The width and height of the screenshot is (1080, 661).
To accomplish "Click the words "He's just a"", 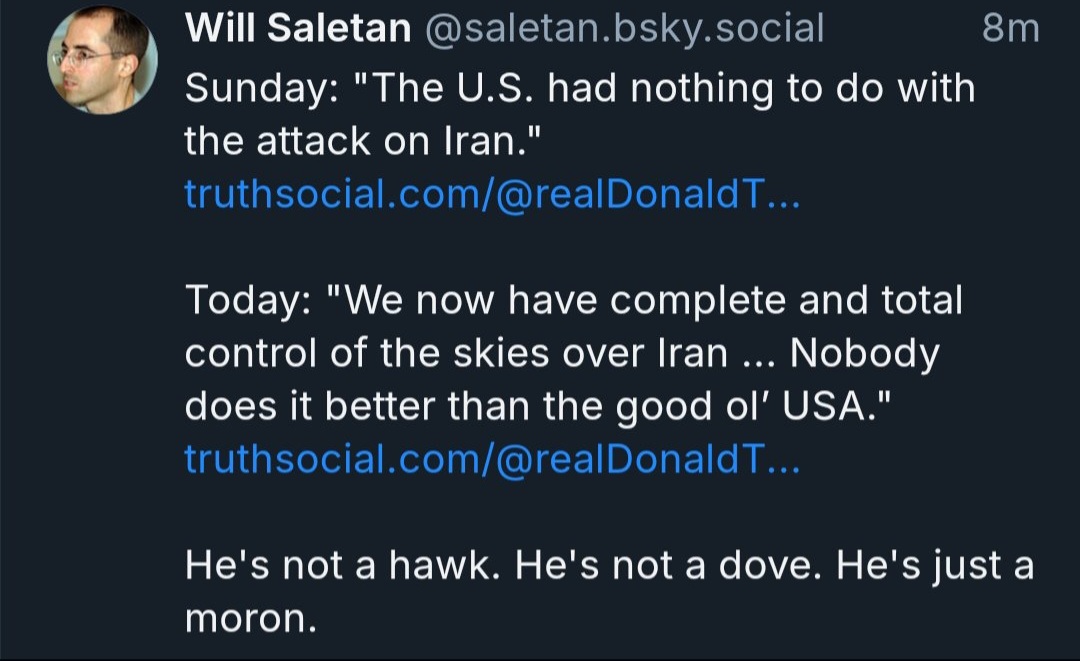I will [x=935, y=565].
